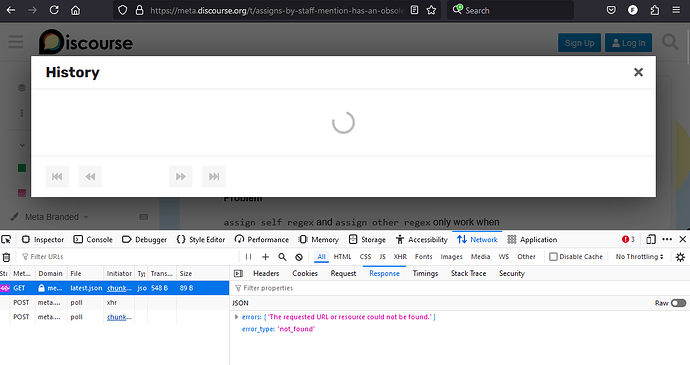Open Firefox application hamburger menu

click(x=676, y=10)
